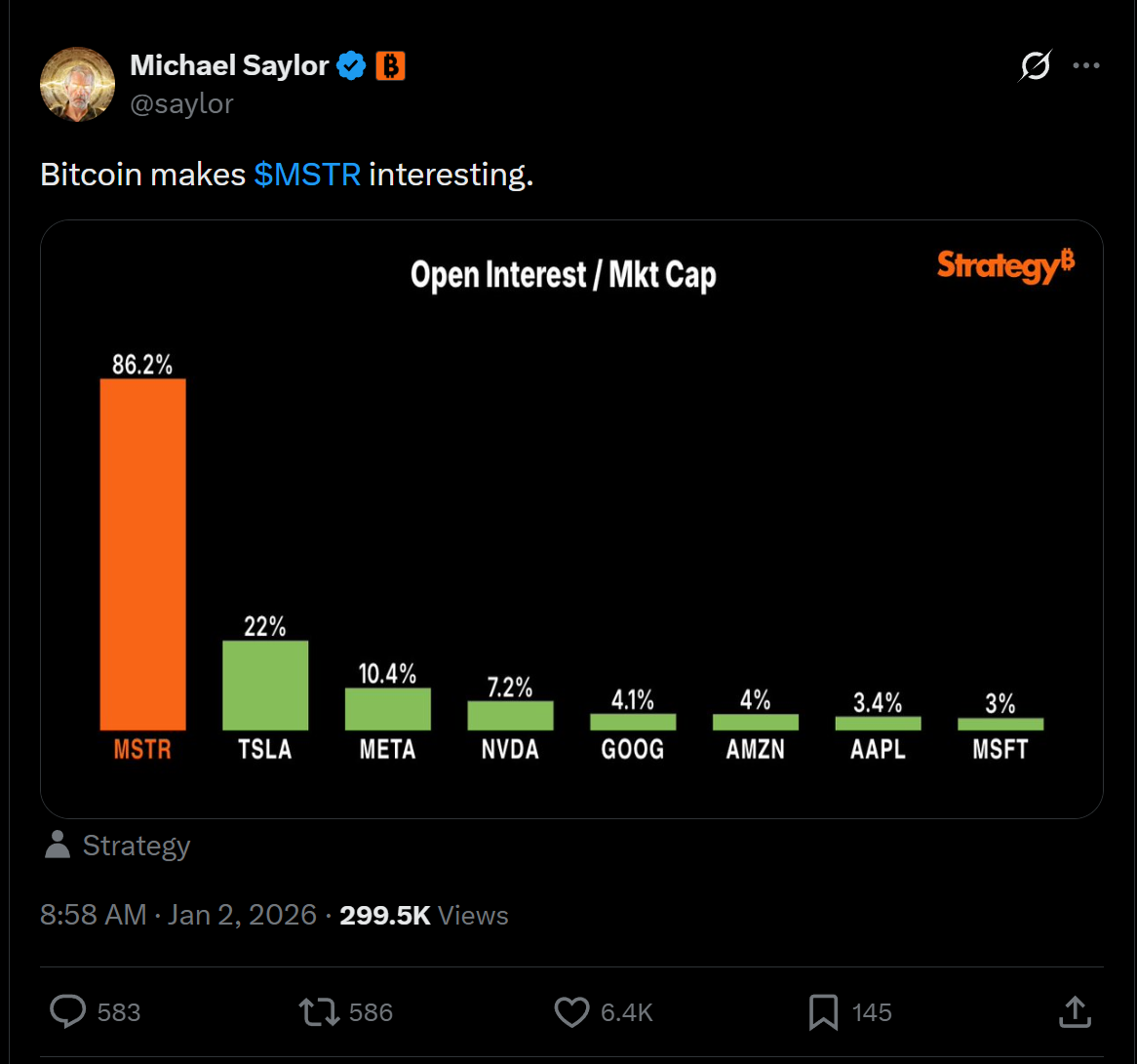1137x1064 pixels.
Task: Click the @saylor handle
Action: coord(181,103)
